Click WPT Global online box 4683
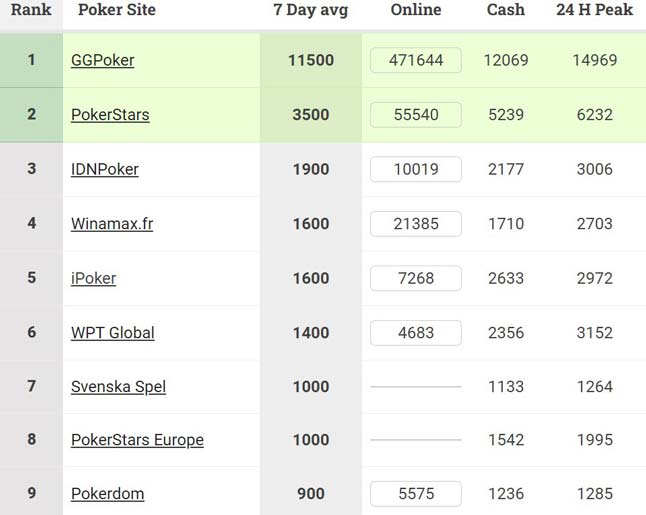Image resolution: width=646 pixels, height=515 pixels. point(416,332)
